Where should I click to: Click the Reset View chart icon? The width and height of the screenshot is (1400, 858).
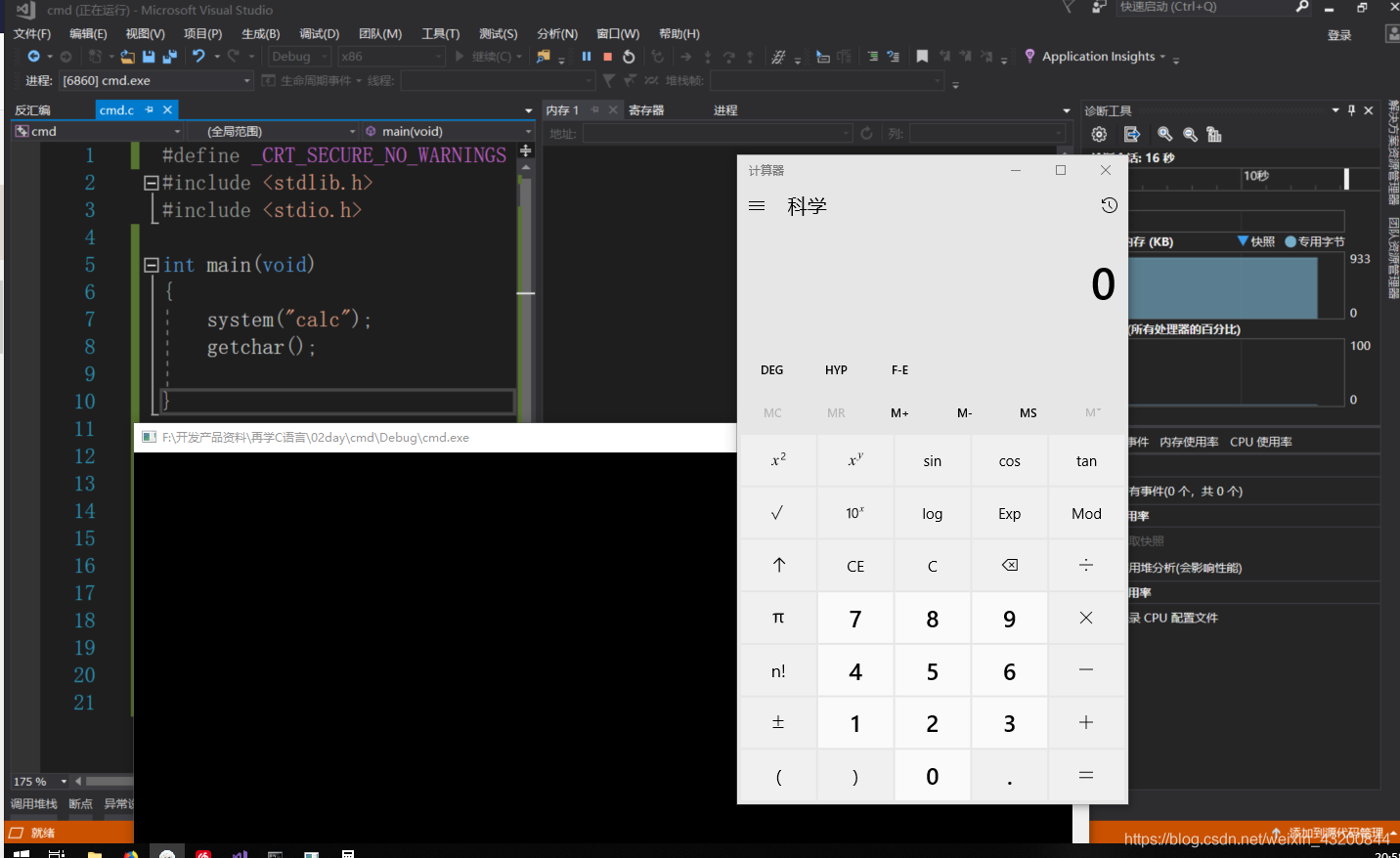point(1214,134)
